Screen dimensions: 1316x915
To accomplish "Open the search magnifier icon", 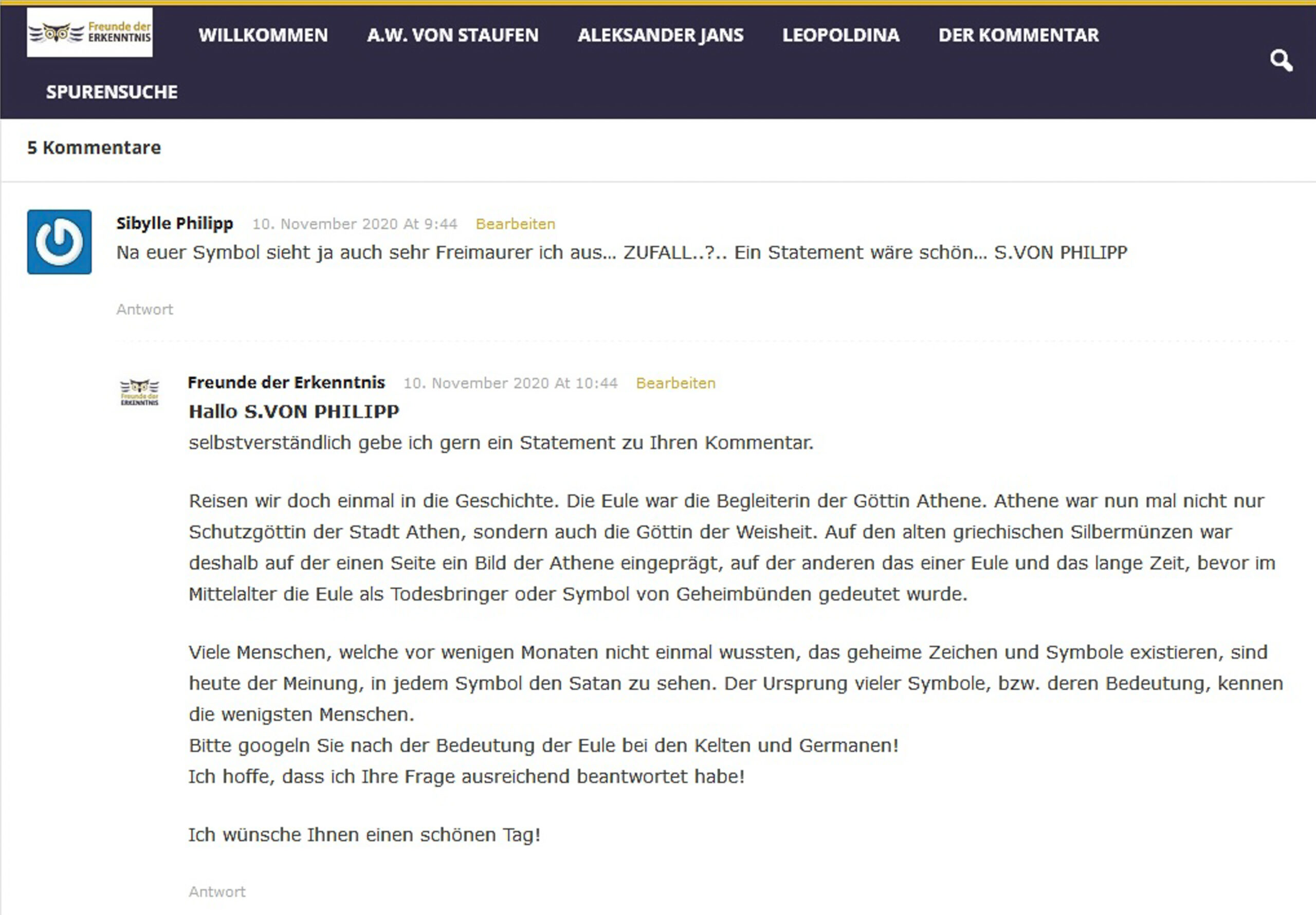I will pyautogui.click(x=1281, y=60).
